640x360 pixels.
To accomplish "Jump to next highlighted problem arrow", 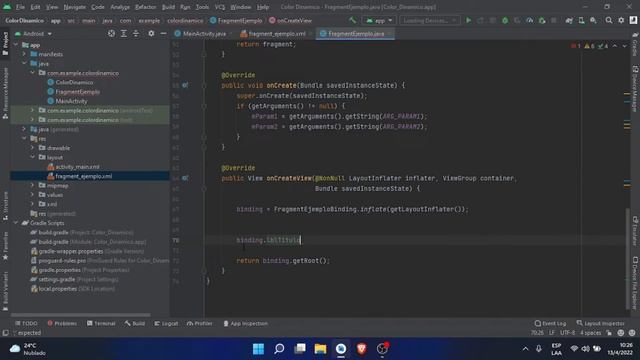I will pos(624,46).
